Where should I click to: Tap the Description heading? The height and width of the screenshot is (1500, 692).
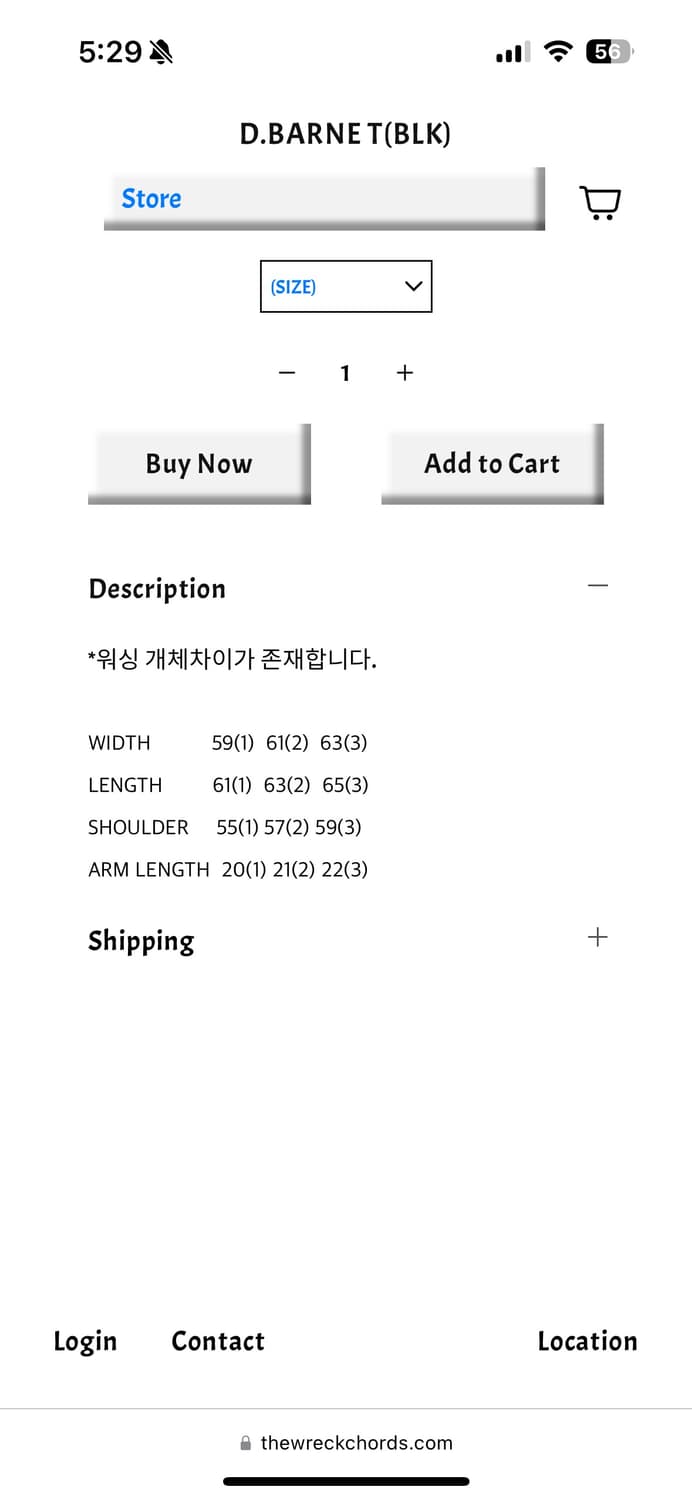click(157, 589)
